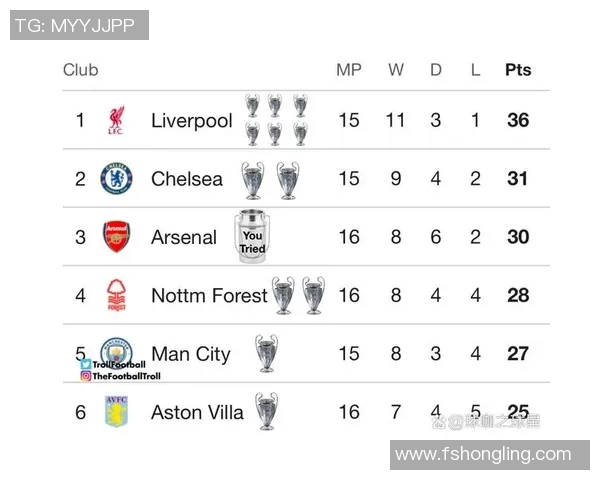Click the W column header
600x480 pixels.
[396, 70]
